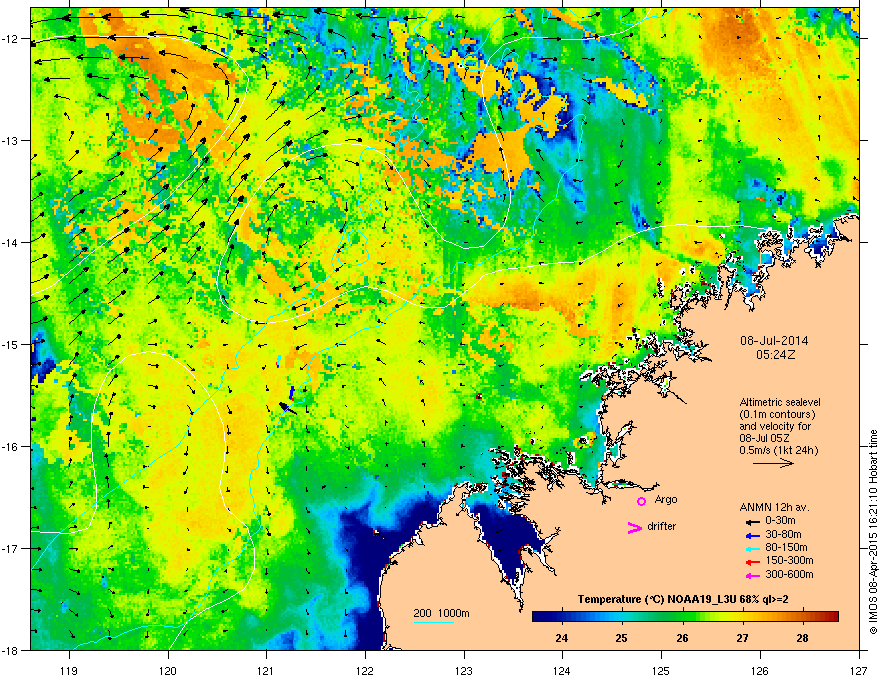Click the date label 08-Jul-2014

tap(774, 341)
